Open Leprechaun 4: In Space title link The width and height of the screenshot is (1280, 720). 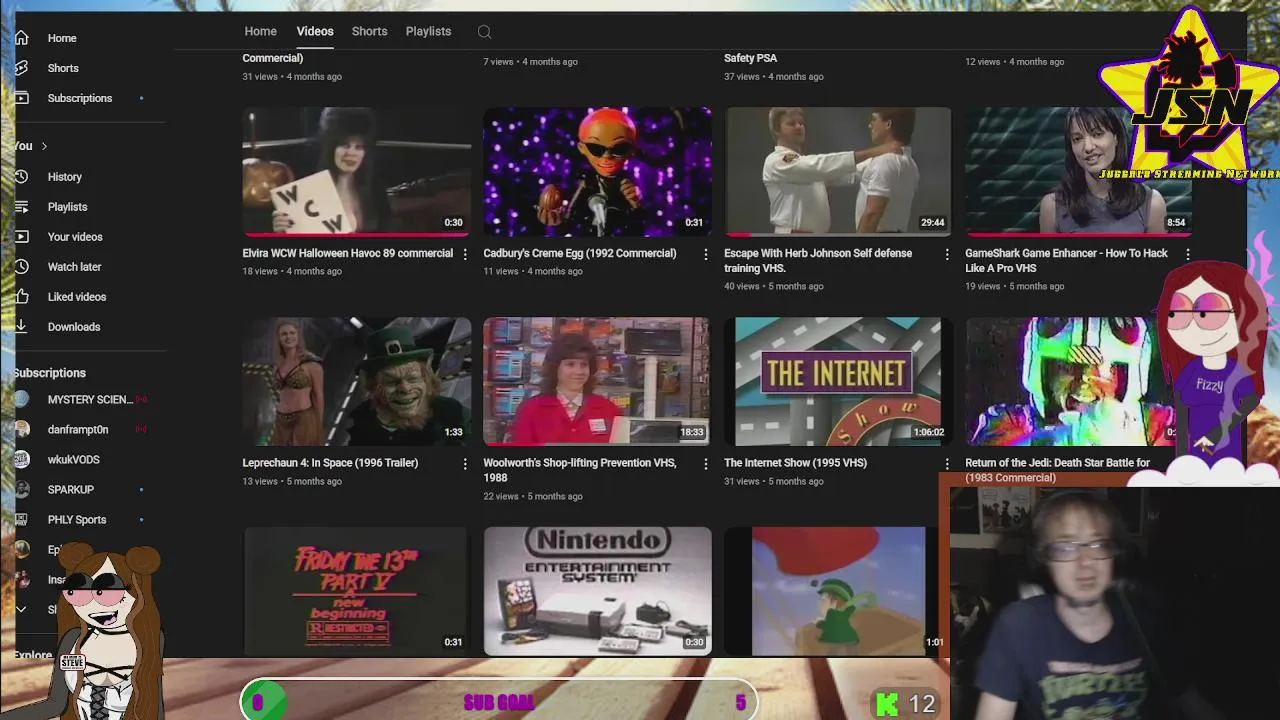pos(330,463)
